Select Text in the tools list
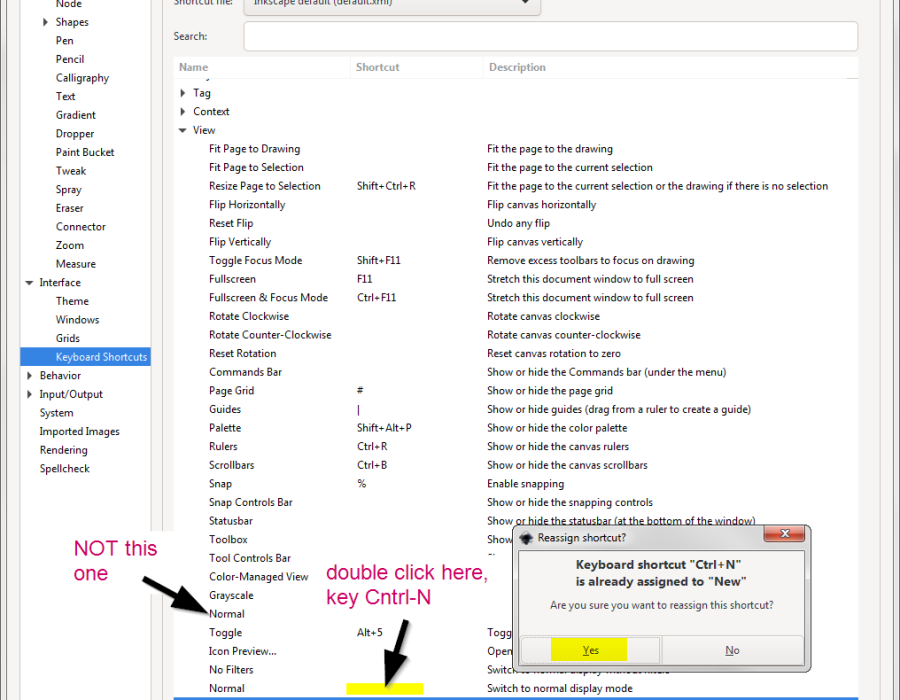The image size is (900, 700). click(65, 96)
